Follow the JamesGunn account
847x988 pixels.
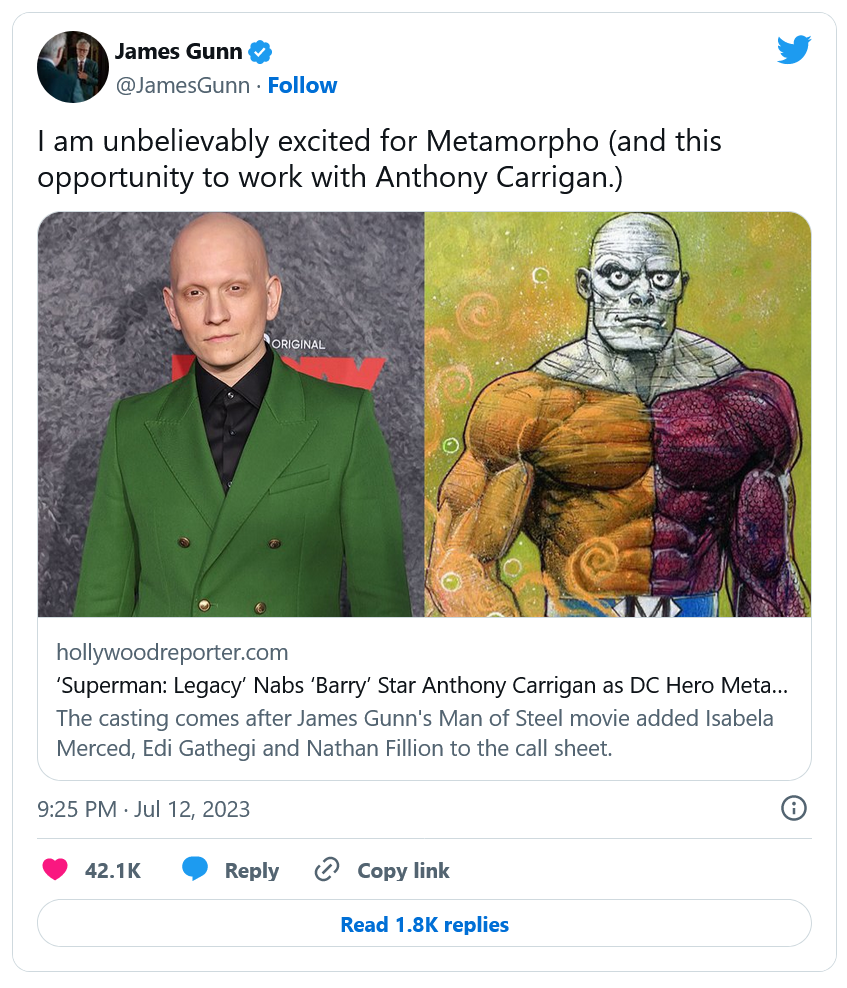click(x=302, y=85)
